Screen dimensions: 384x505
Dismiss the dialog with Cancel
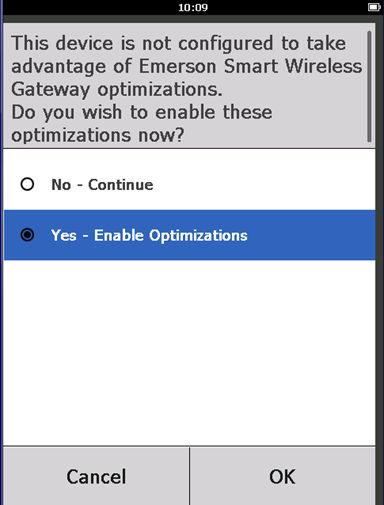tap(96, 476)
